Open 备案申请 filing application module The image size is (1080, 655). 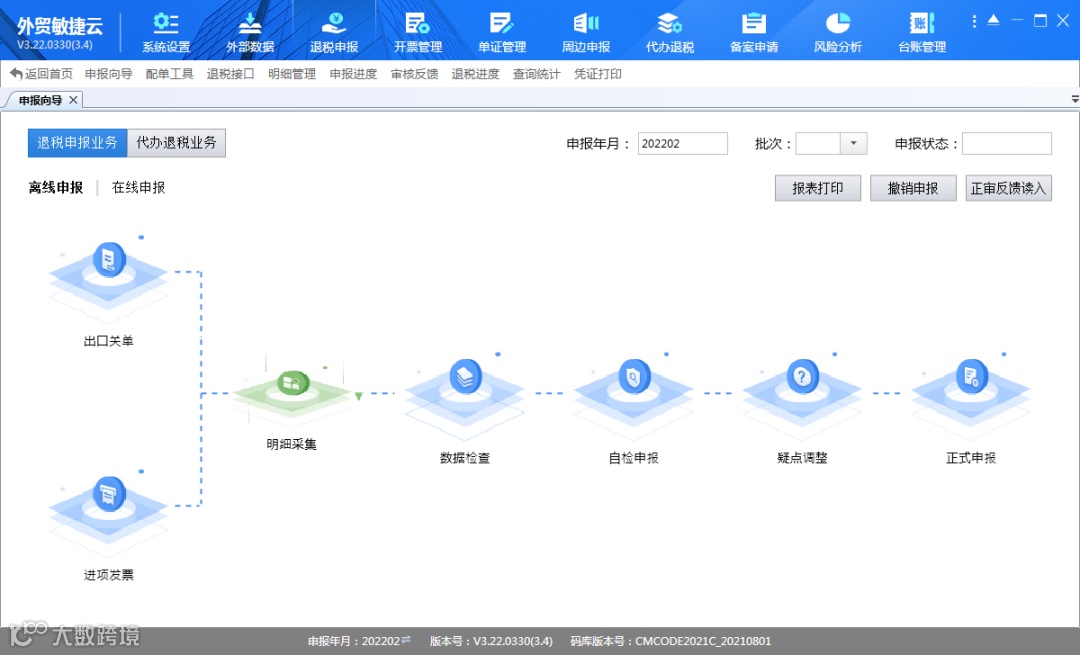pos(754,32)
